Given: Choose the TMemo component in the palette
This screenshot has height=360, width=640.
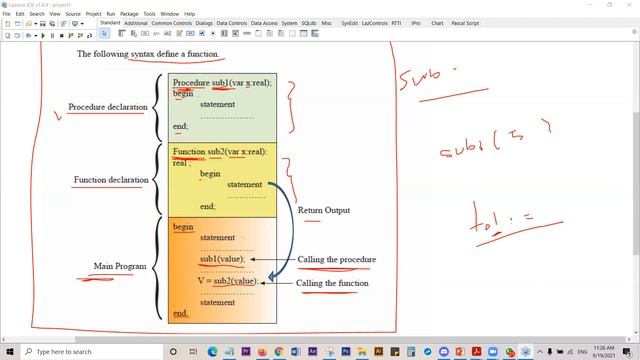Looking at the screenshot, I should pos(179,33).
